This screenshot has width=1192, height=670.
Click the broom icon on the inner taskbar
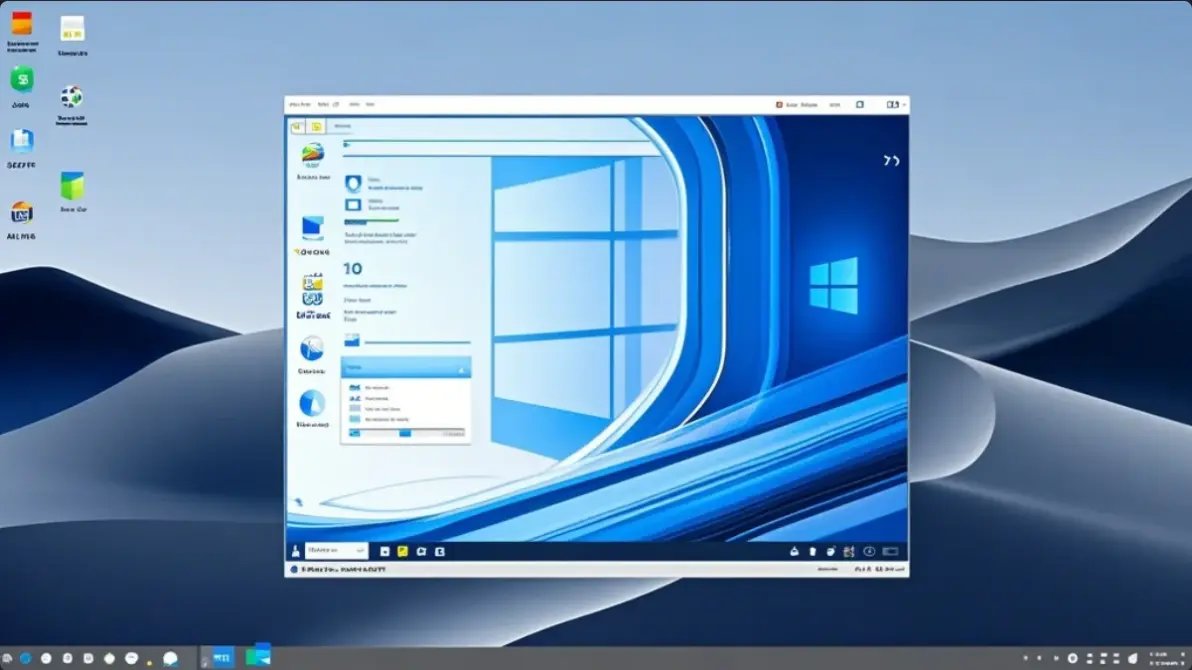tap(296, 551)
